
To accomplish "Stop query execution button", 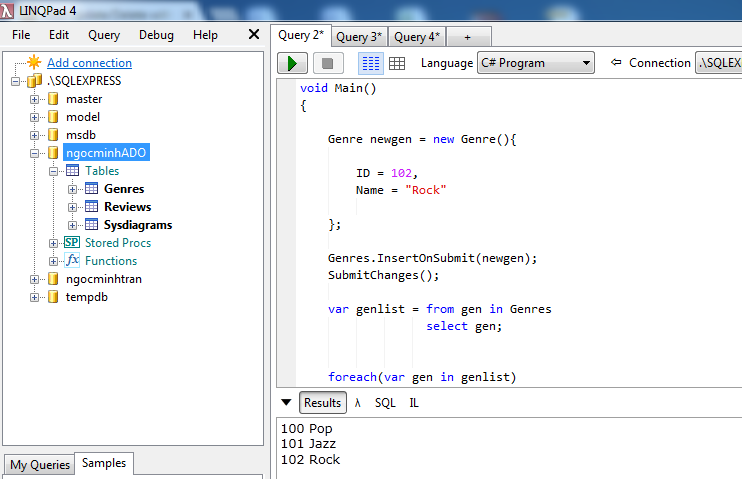I will click(327, 63).
